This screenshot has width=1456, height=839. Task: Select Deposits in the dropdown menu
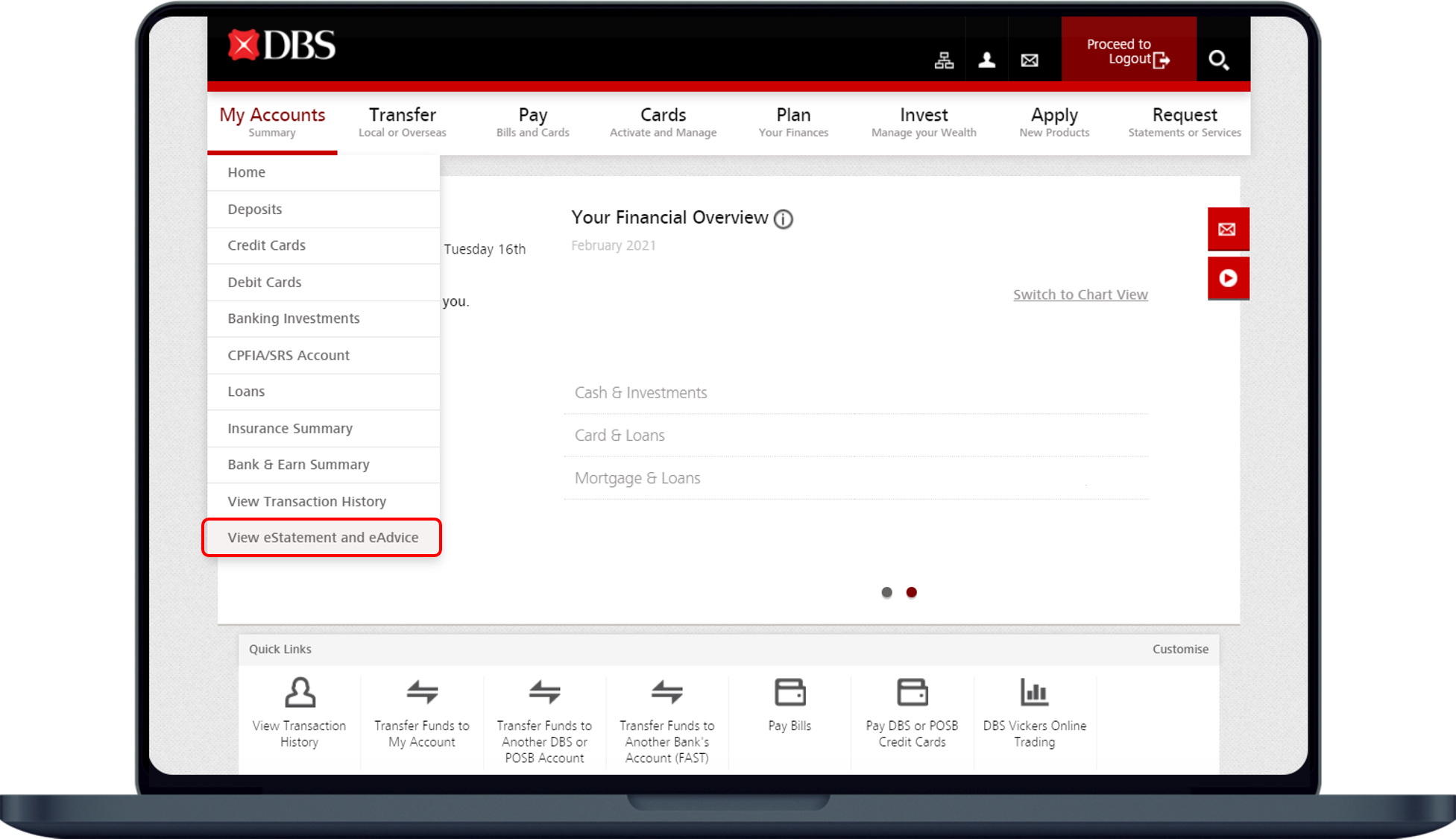tap(324, 210)
